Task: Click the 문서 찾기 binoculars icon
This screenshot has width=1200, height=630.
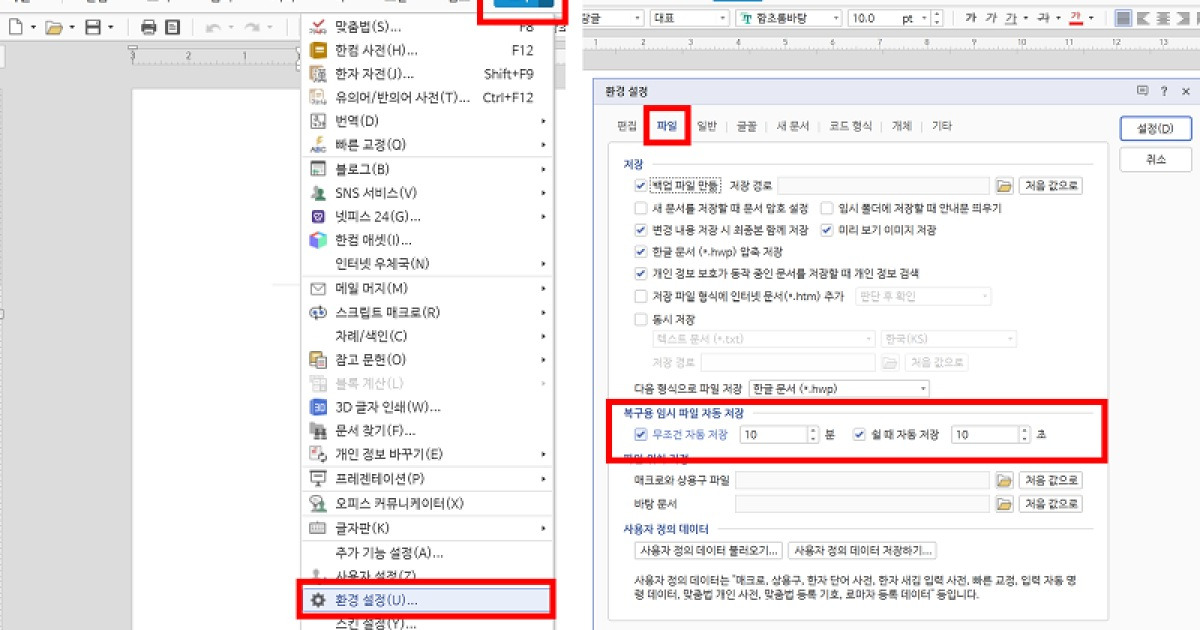Action: [319, 431]
